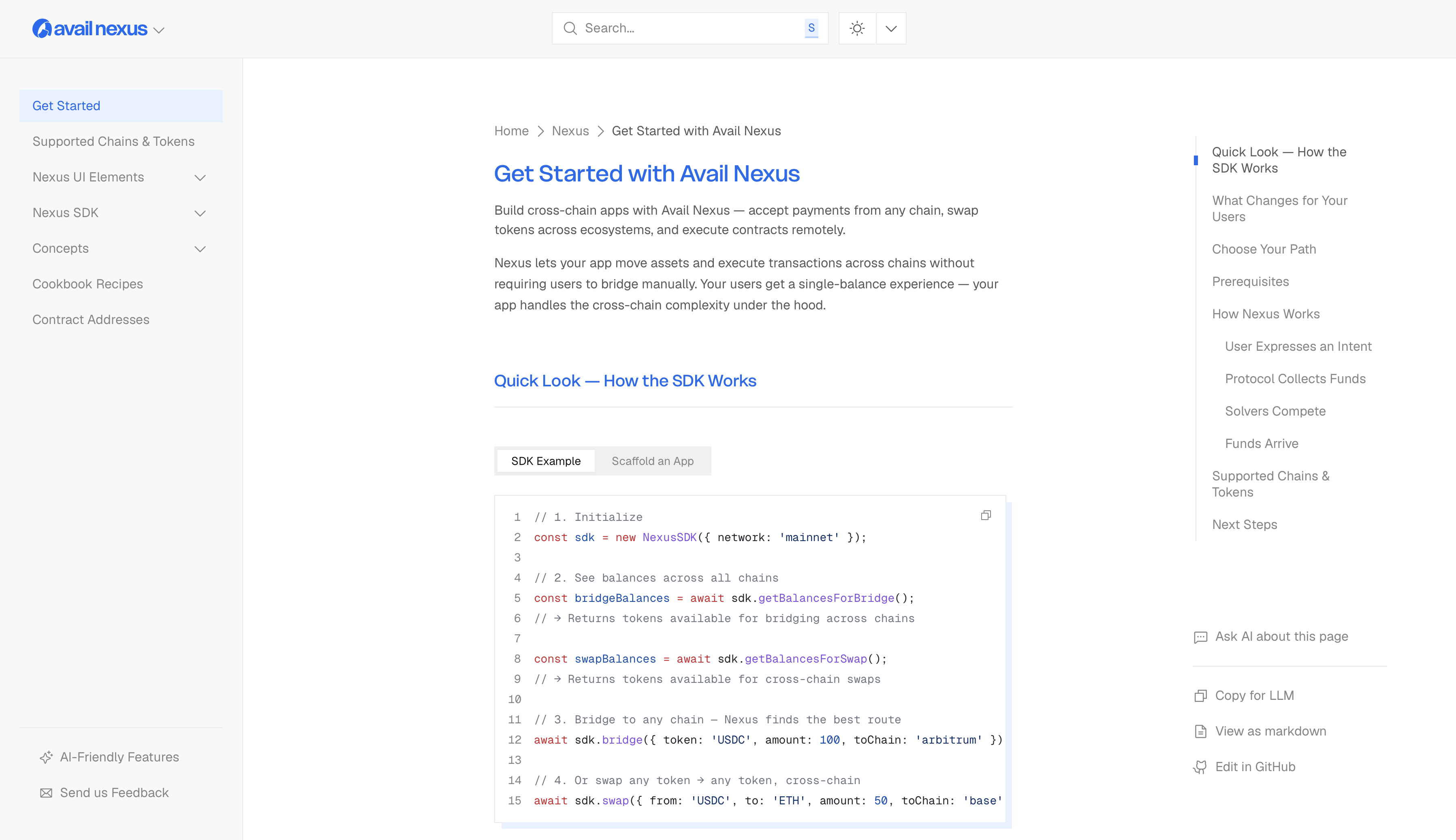Screen dimensions: 1456x840
Task: Open Nexus UI Elements sidebar item
Action: [88, 177]
